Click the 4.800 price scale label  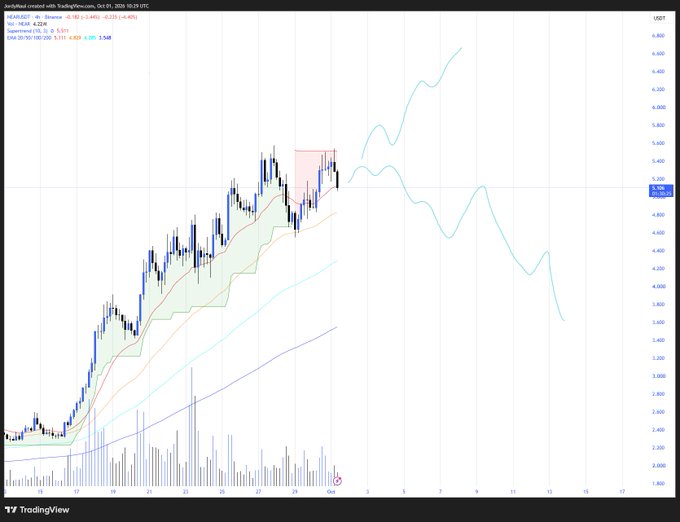click(x=658, y=215)
